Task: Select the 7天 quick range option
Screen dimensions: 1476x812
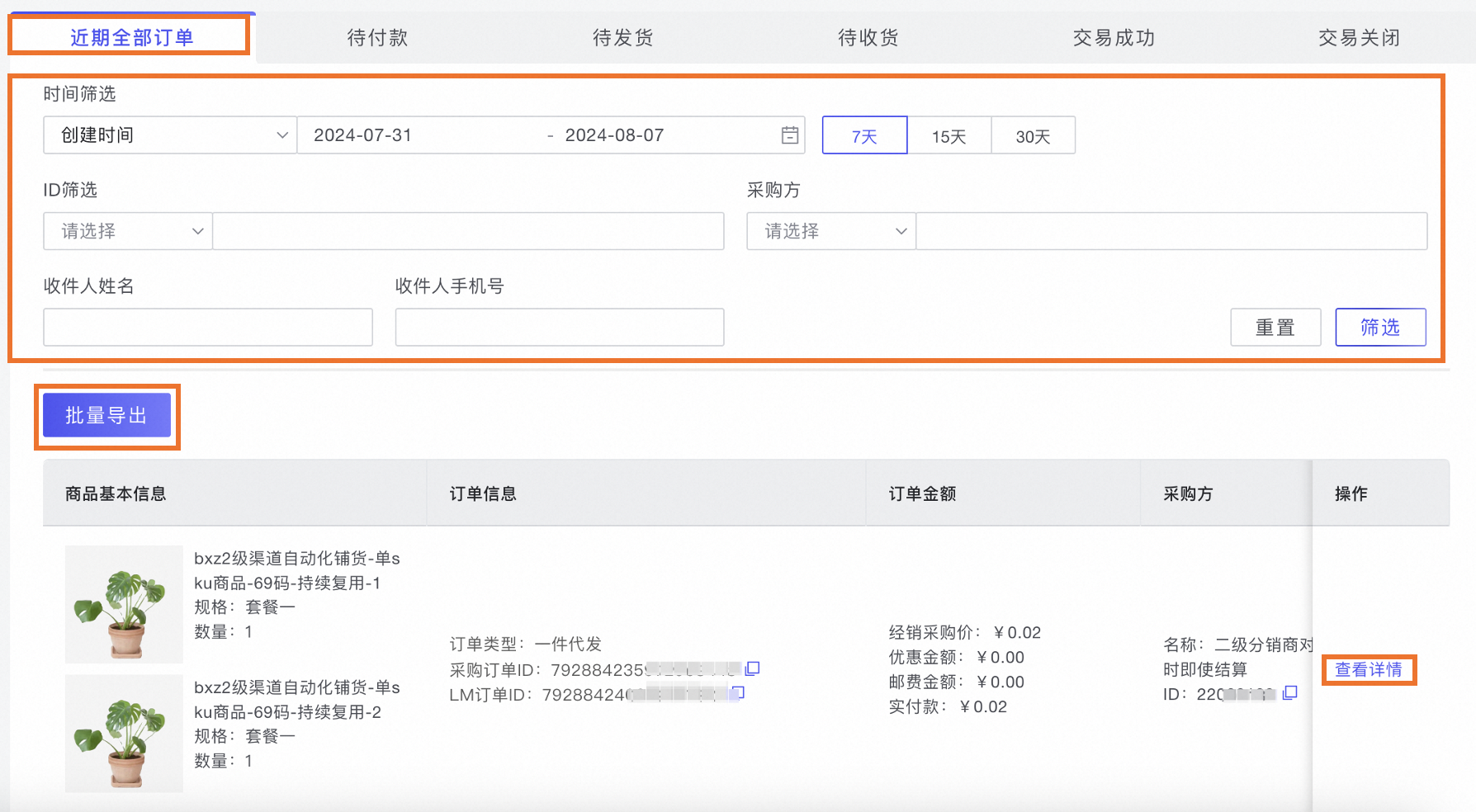Action: pos(864,135)
